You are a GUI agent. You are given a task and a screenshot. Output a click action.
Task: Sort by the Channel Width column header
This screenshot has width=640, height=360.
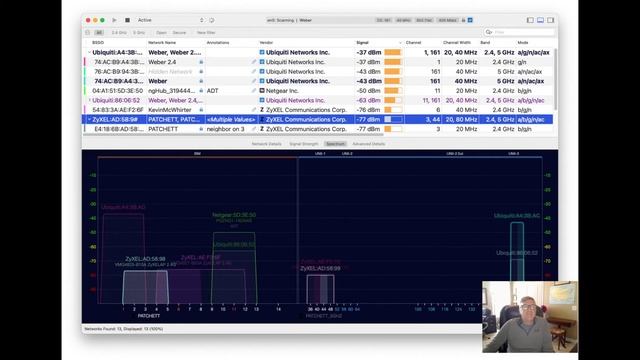click(x=457, y=42)
